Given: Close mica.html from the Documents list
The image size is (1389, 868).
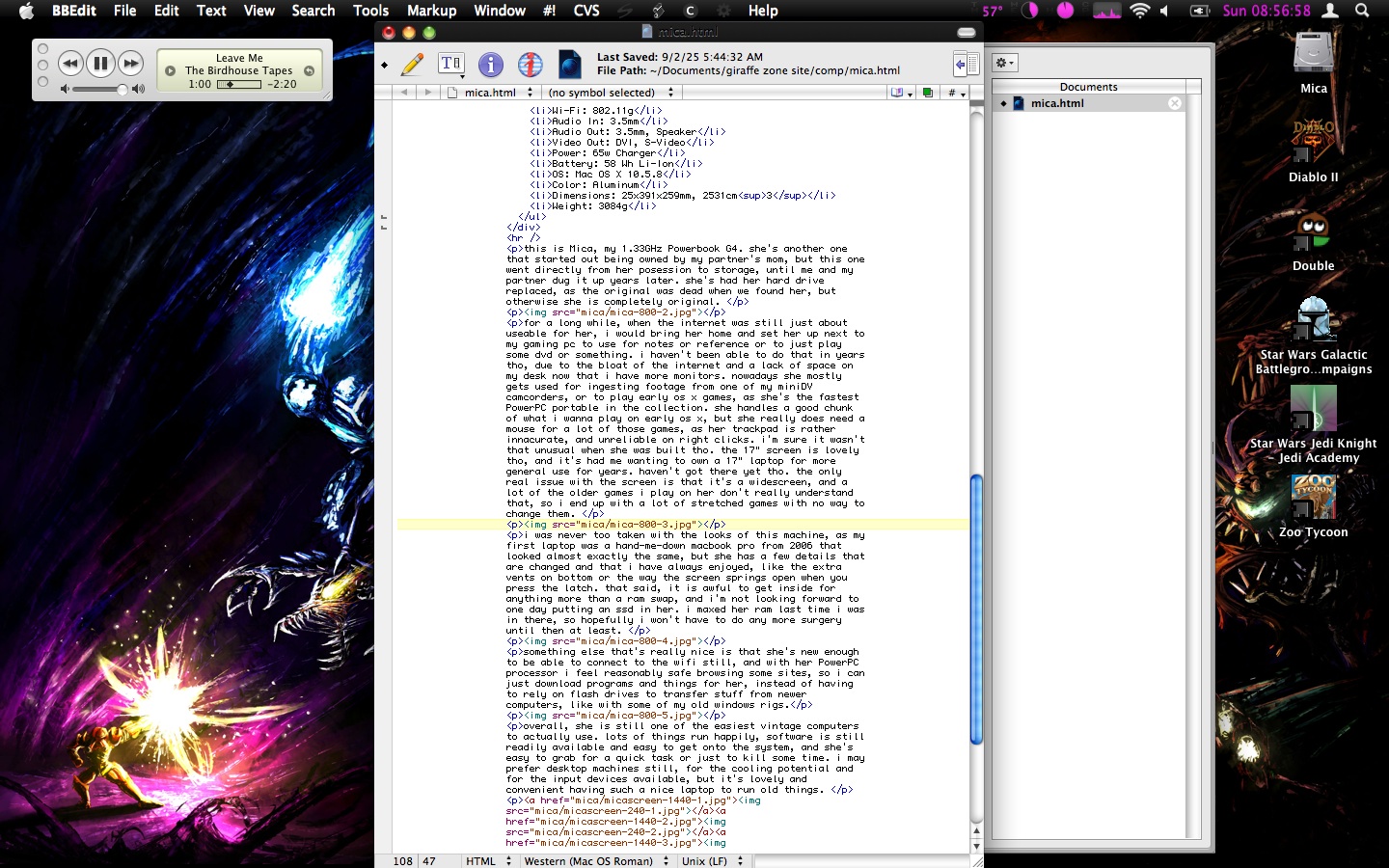Looking at the screenshot, I should (x=1175, y=103).
